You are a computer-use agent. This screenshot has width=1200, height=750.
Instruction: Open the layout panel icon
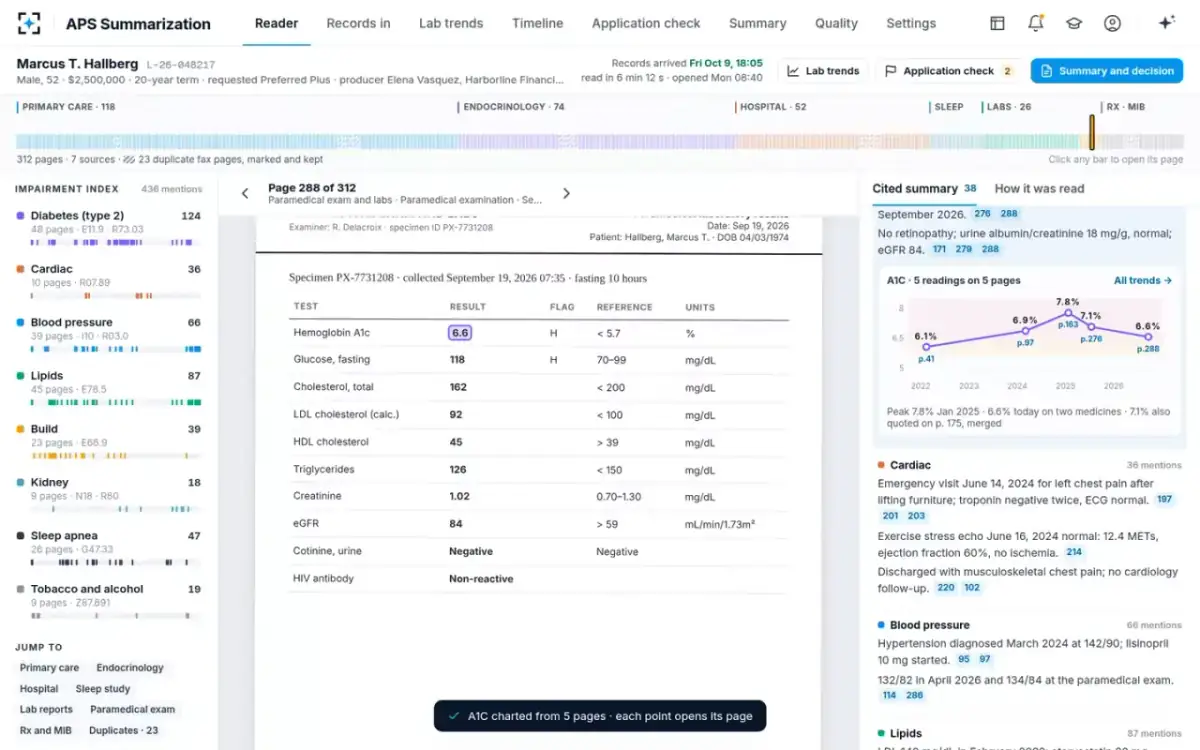(x=997, y=23)
